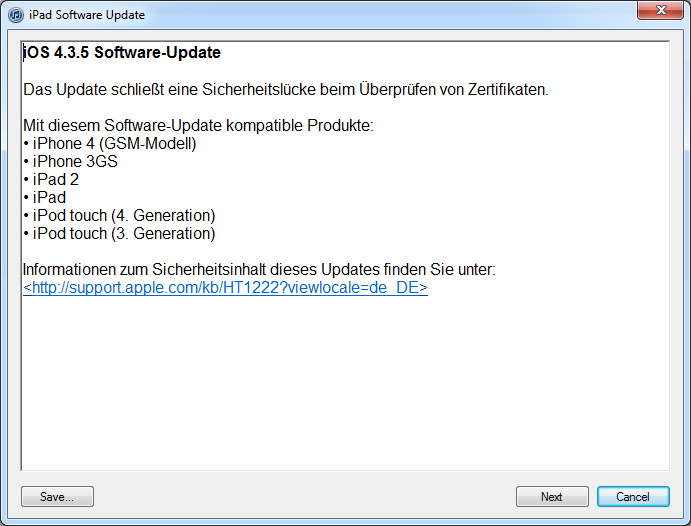Click the Save... button
Viewport: 691px width, 526px height.
pyautogui.click(x=57, y=496)
